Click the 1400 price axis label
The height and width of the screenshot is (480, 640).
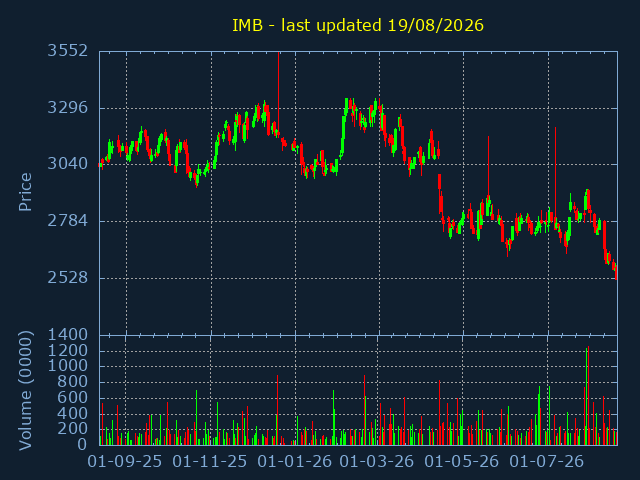(68, 335)
